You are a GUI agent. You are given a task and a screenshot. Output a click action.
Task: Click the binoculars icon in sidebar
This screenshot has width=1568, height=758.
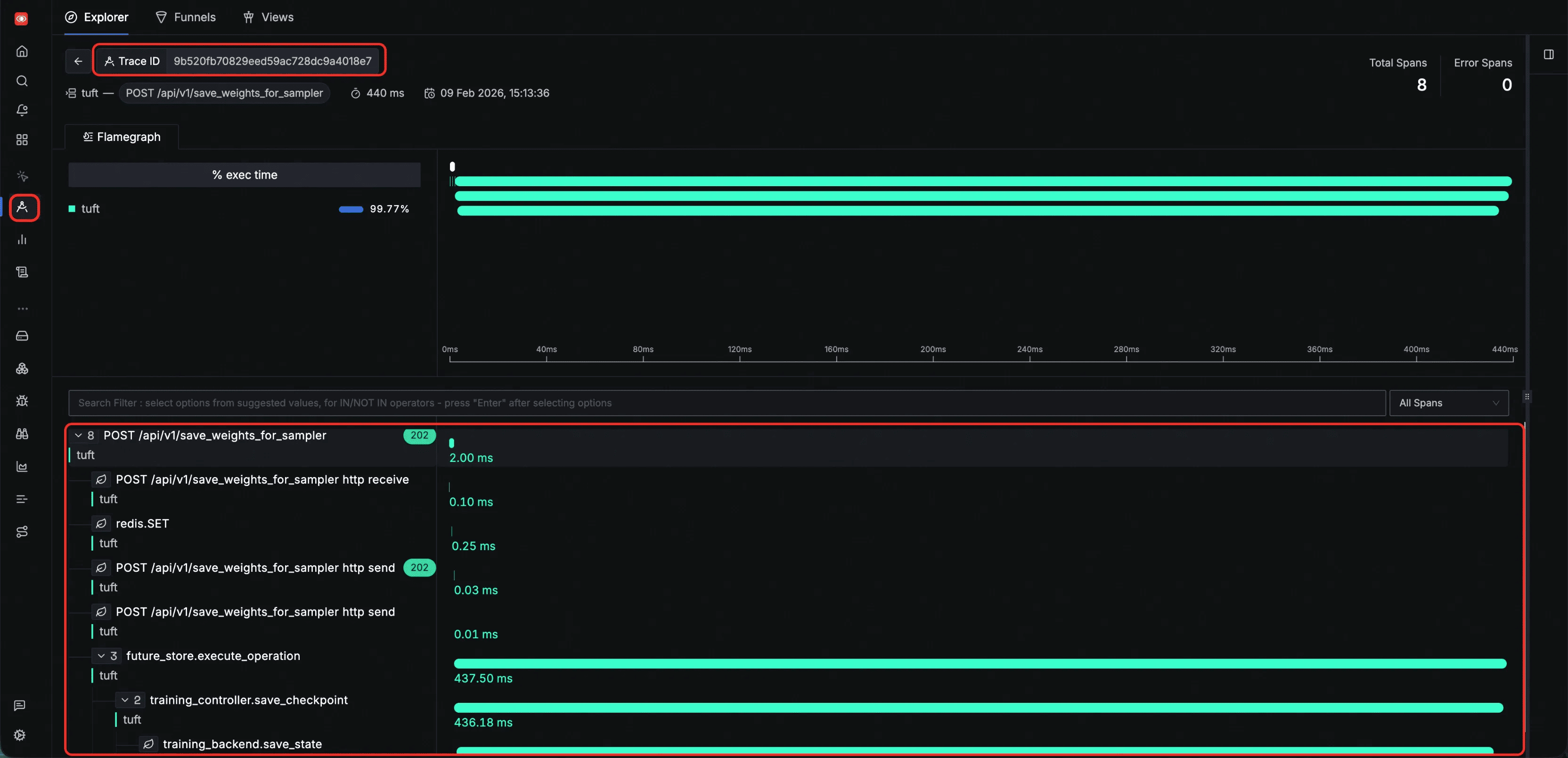point(22,434)
